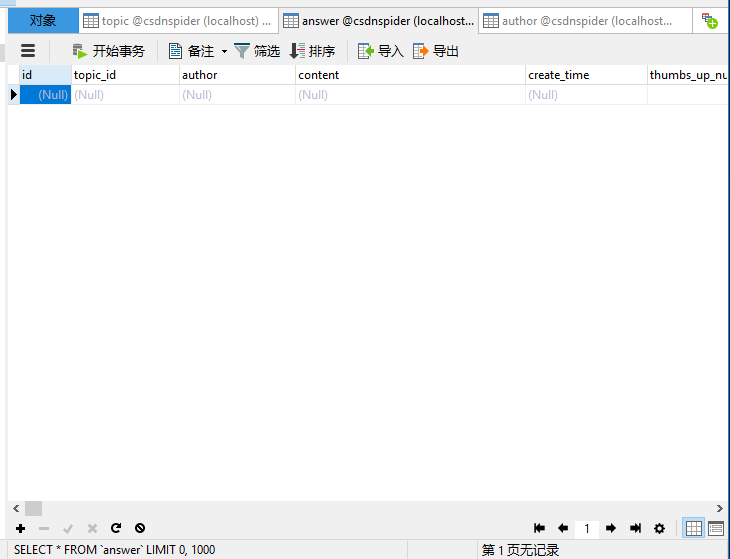Click the author column header
This screenshot has height=559, width=730.
[x=237, y=75]
